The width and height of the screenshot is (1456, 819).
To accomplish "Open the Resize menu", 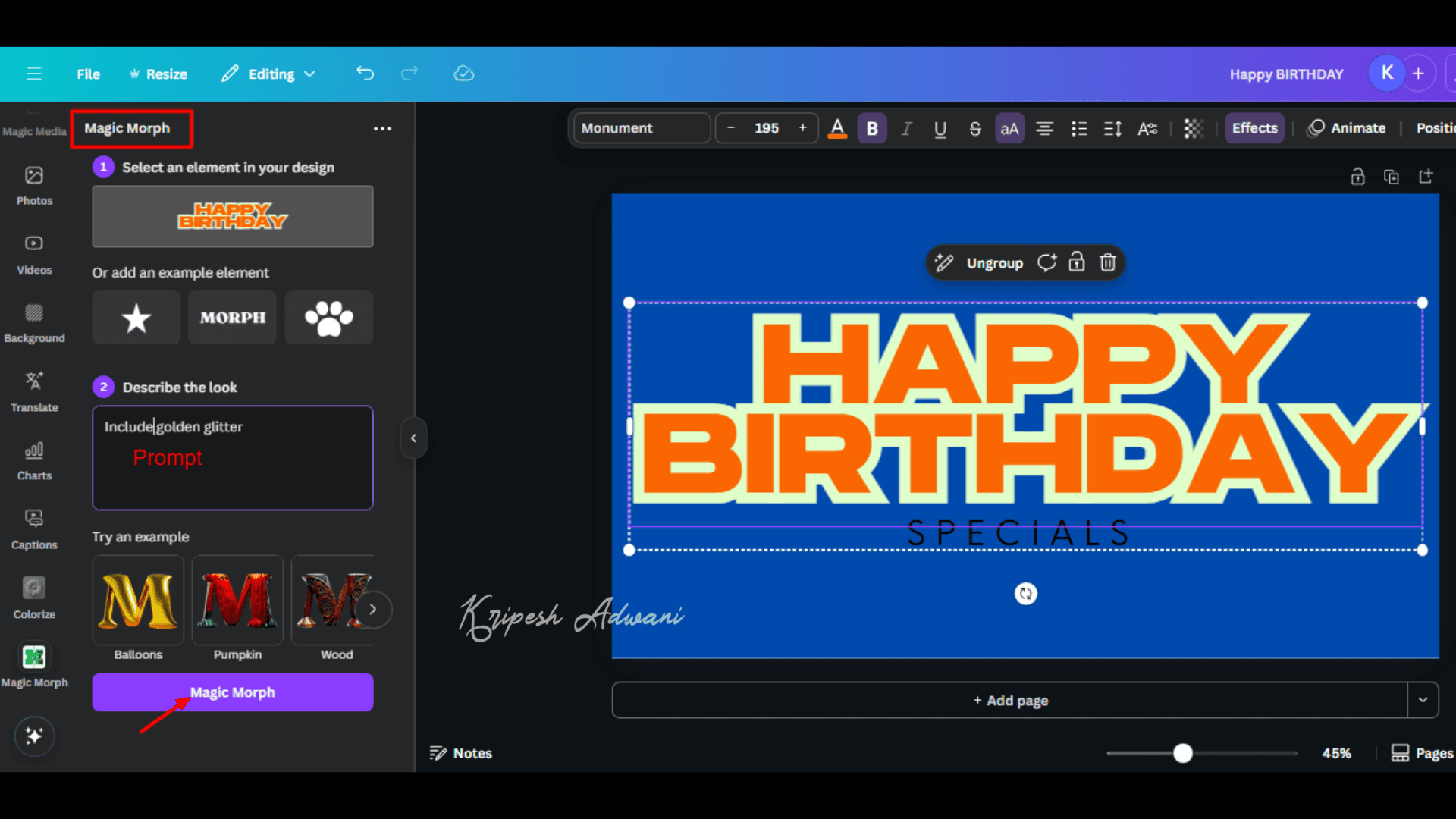I will (x=158, y=74).
